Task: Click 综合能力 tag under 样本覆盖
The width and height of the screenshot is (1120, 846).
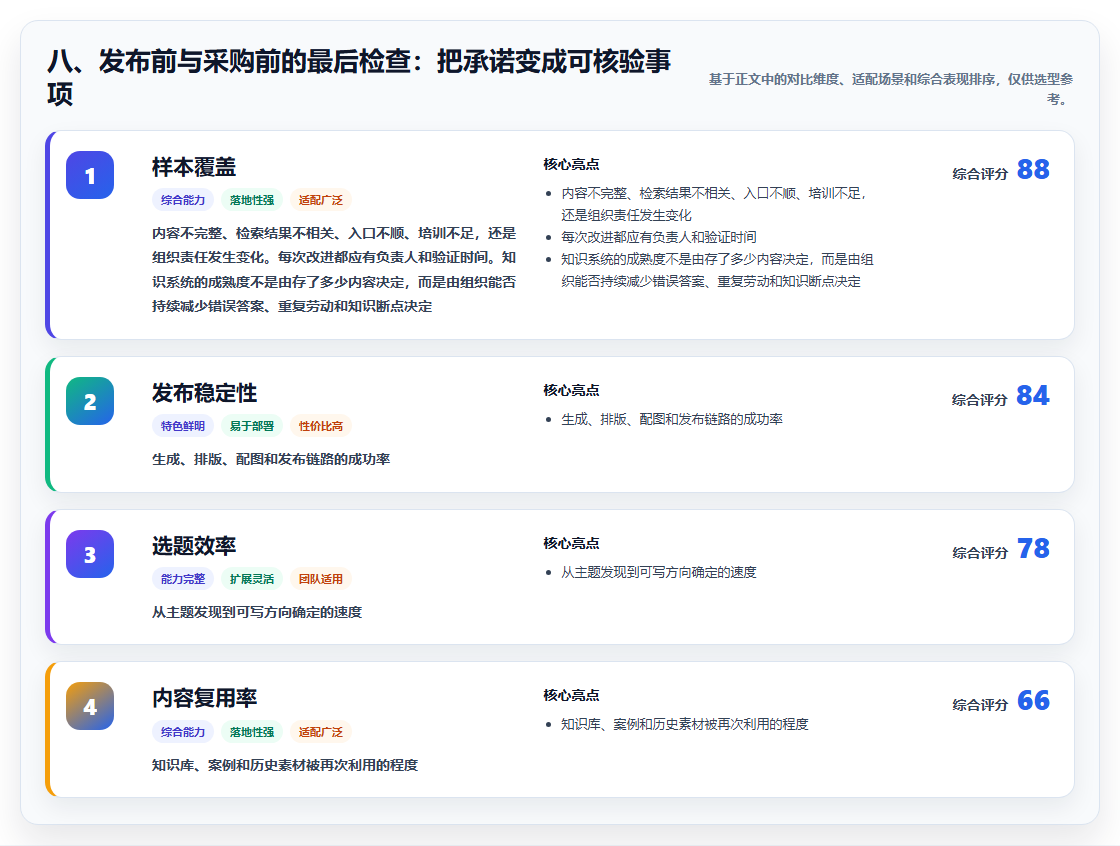Action: [x=183, y=200]
